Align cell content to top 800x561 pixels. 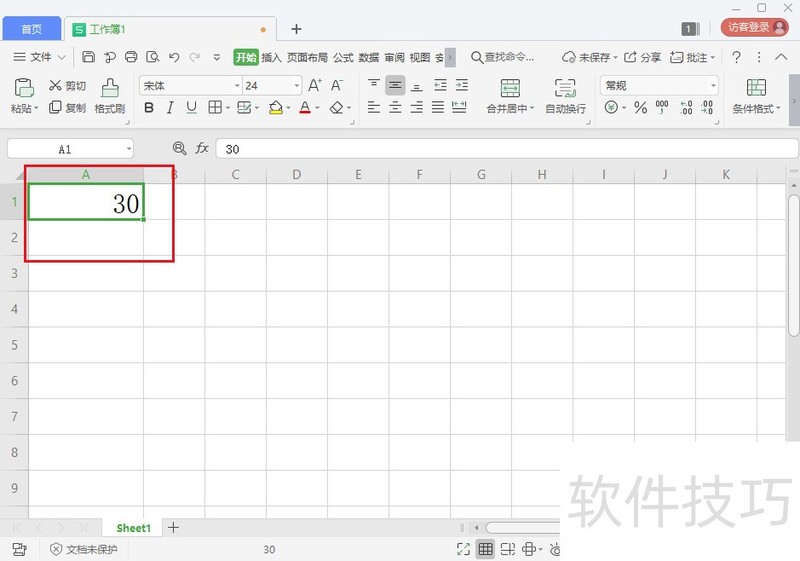(x=374, y=84)
